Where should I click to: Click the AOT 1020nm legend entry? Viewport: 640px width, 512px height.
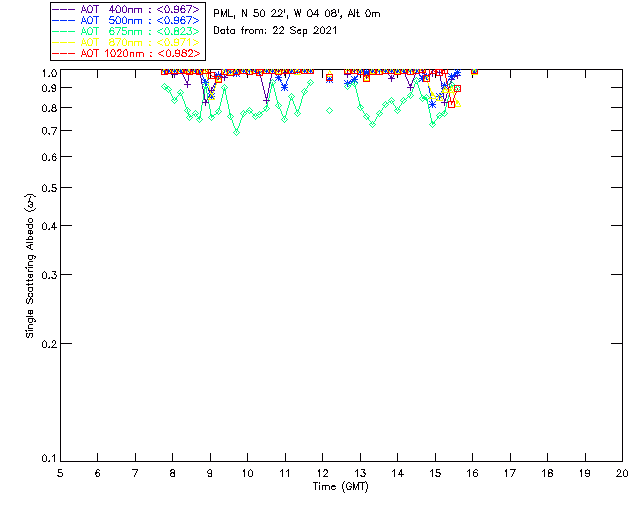point(127,53)
